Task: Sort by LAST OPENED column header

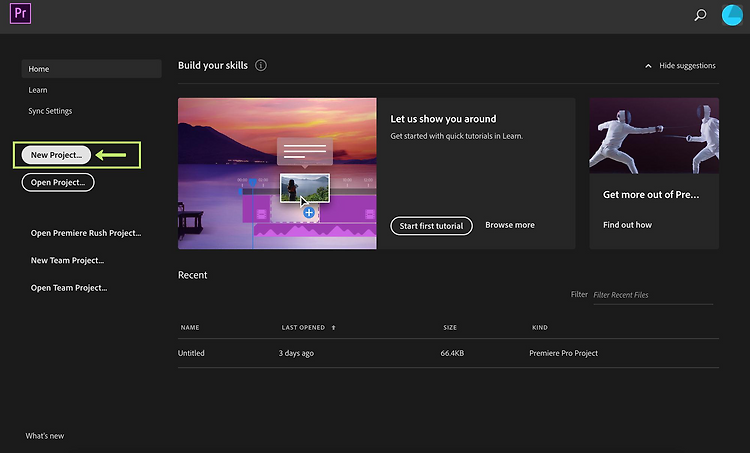Action: [x=303, y=328]
